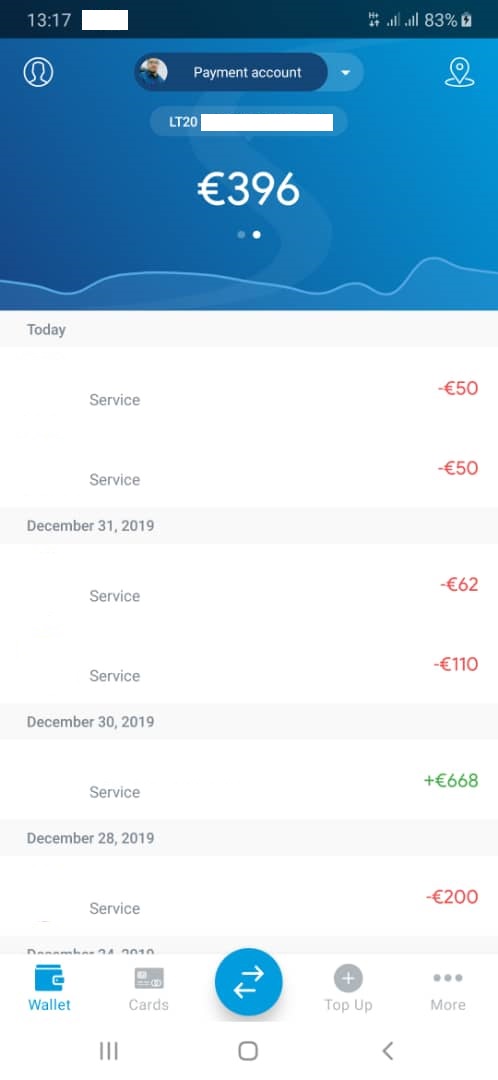Tap the Android home button

pyautogui.click(x=248, y=1050)
